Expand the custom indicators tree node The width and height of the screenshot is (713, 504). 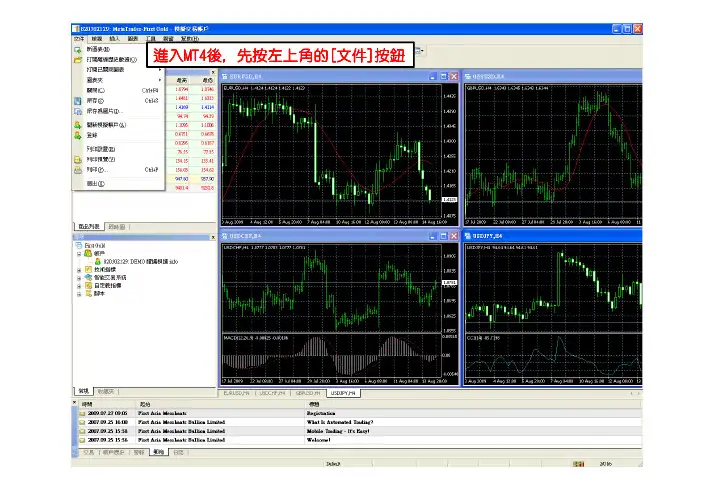tap(79, 287)
